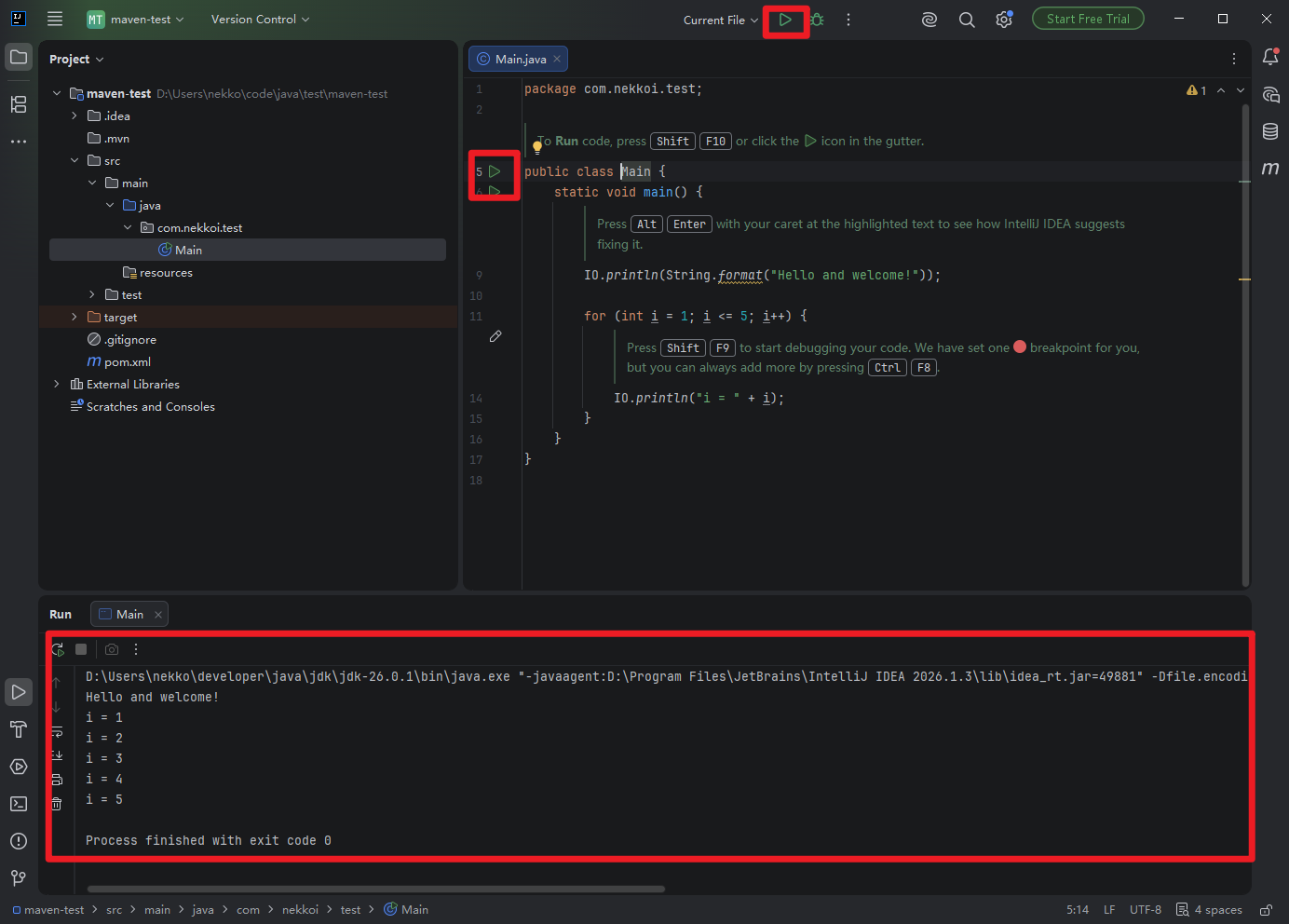Toggle soft-wrap in the console
This screenshot has width=1289, height=924.
57,731
